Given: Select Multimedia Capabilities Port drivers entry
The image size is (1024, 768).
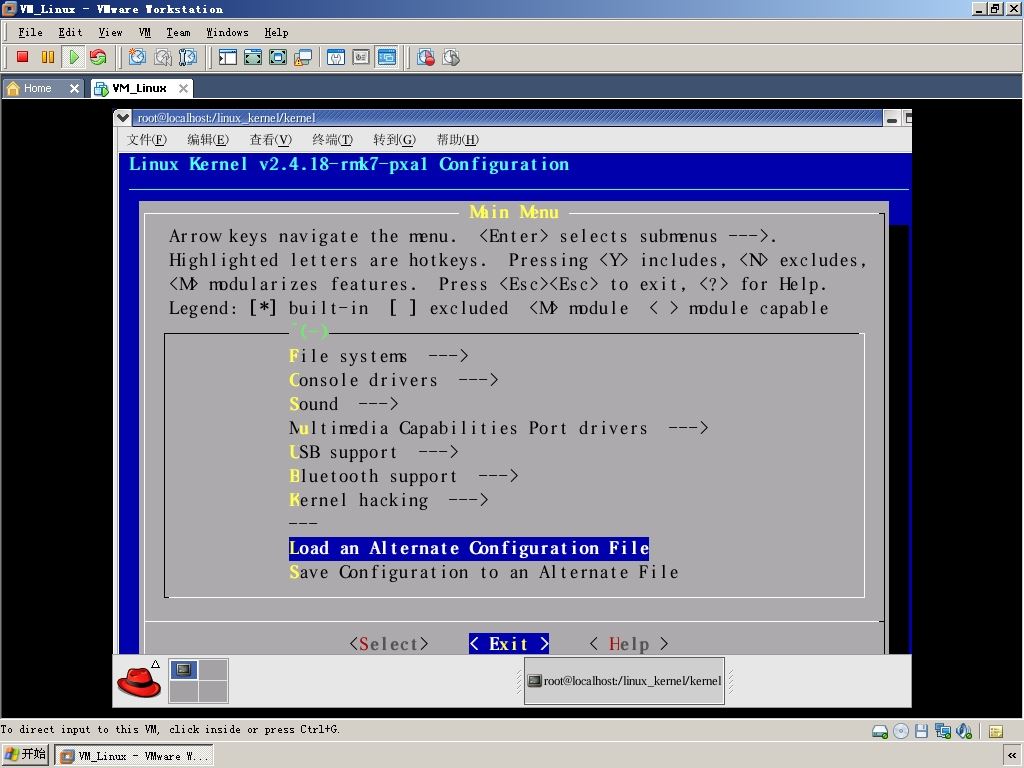Looking at the screenshot, I should point(498,428).
